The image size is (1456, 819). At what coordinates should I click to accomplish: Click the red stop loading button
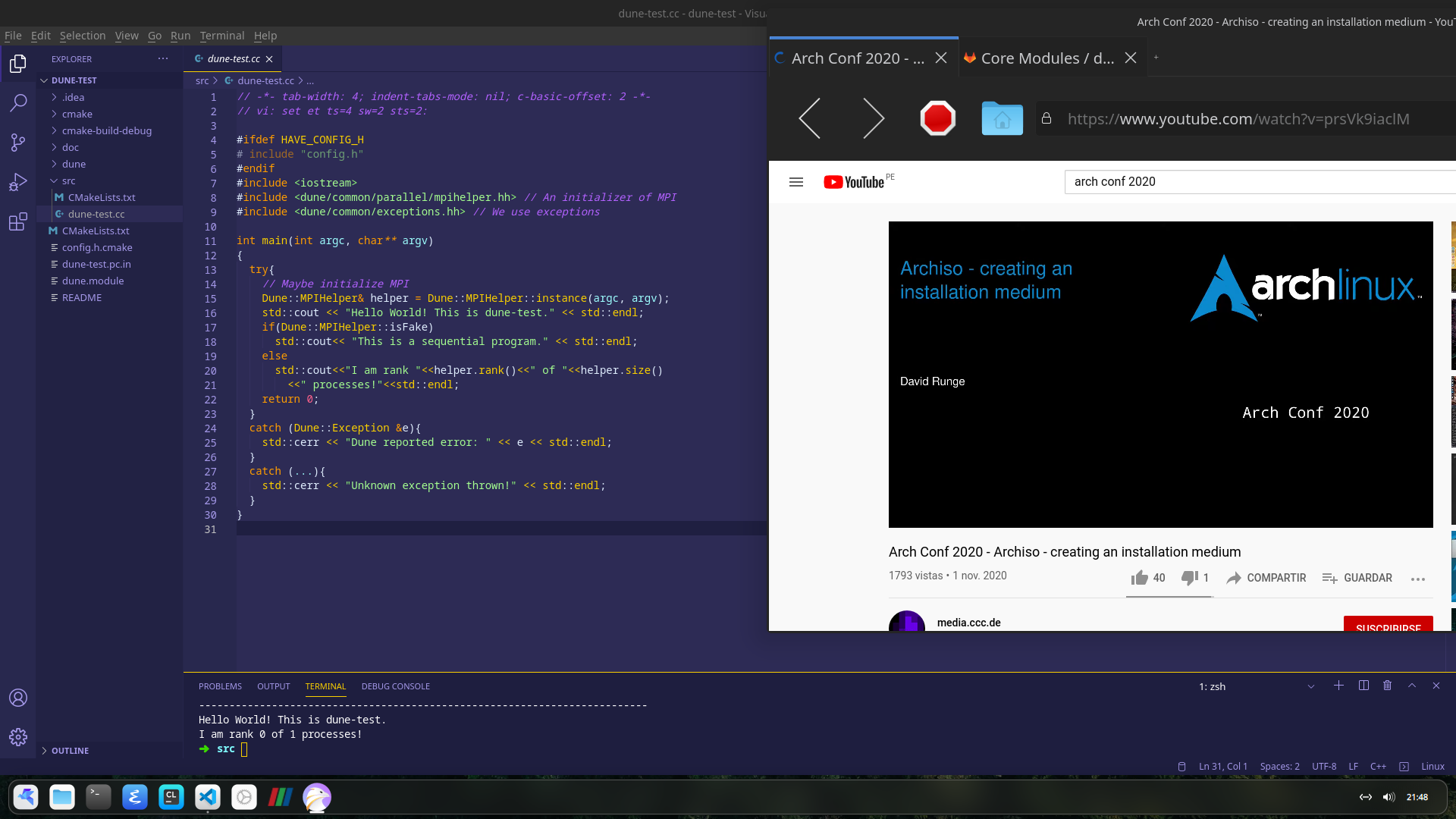937,118
